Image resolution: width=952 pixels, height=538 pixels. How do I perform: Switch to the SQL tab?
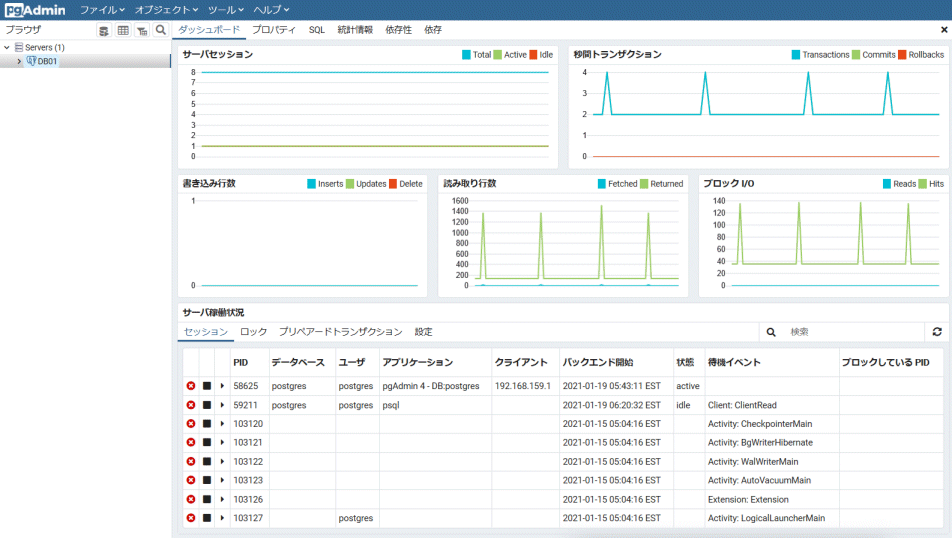[316, 30]
